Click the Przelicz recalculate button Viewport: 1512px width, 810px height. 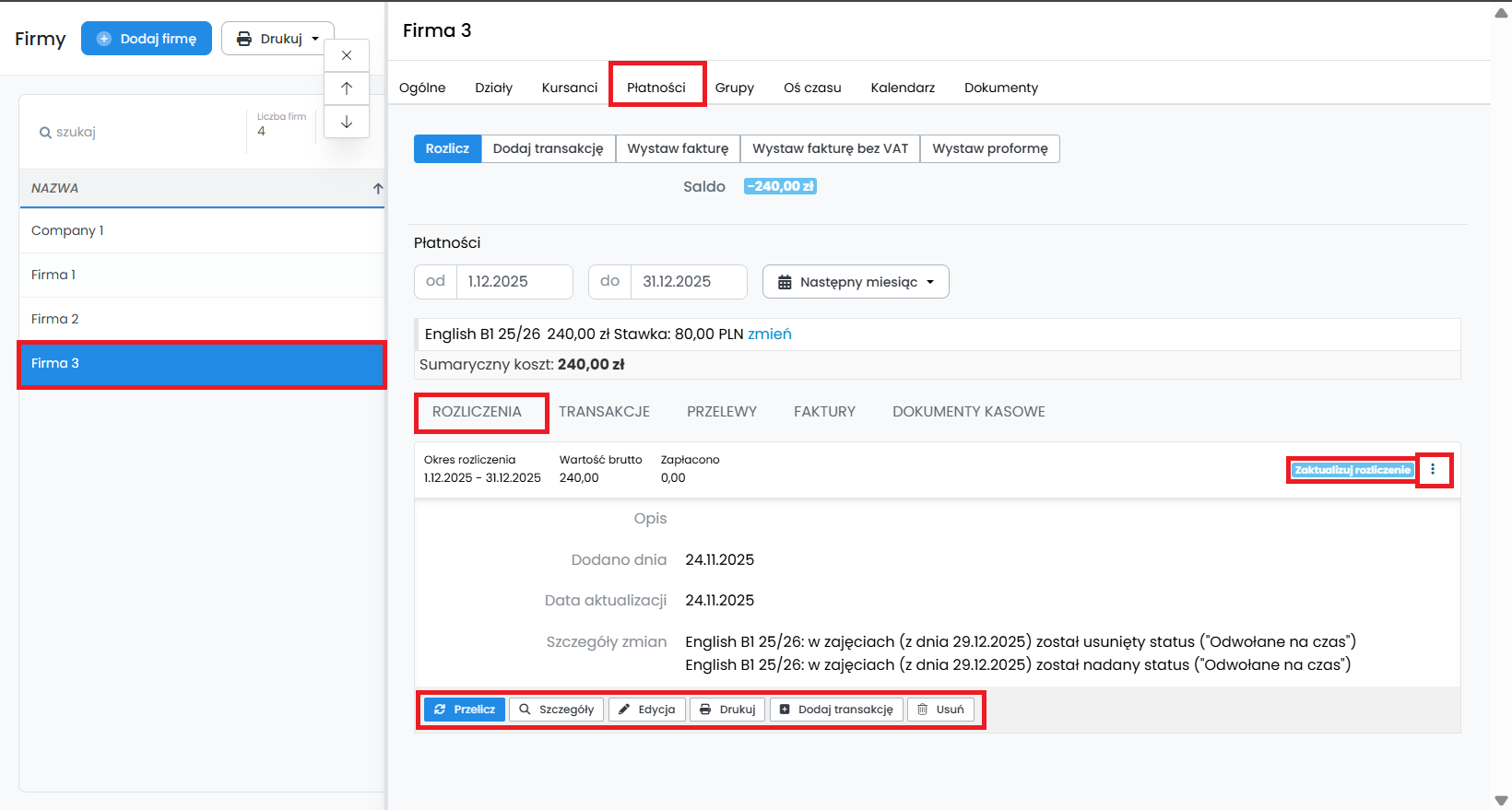coord(465,710)
